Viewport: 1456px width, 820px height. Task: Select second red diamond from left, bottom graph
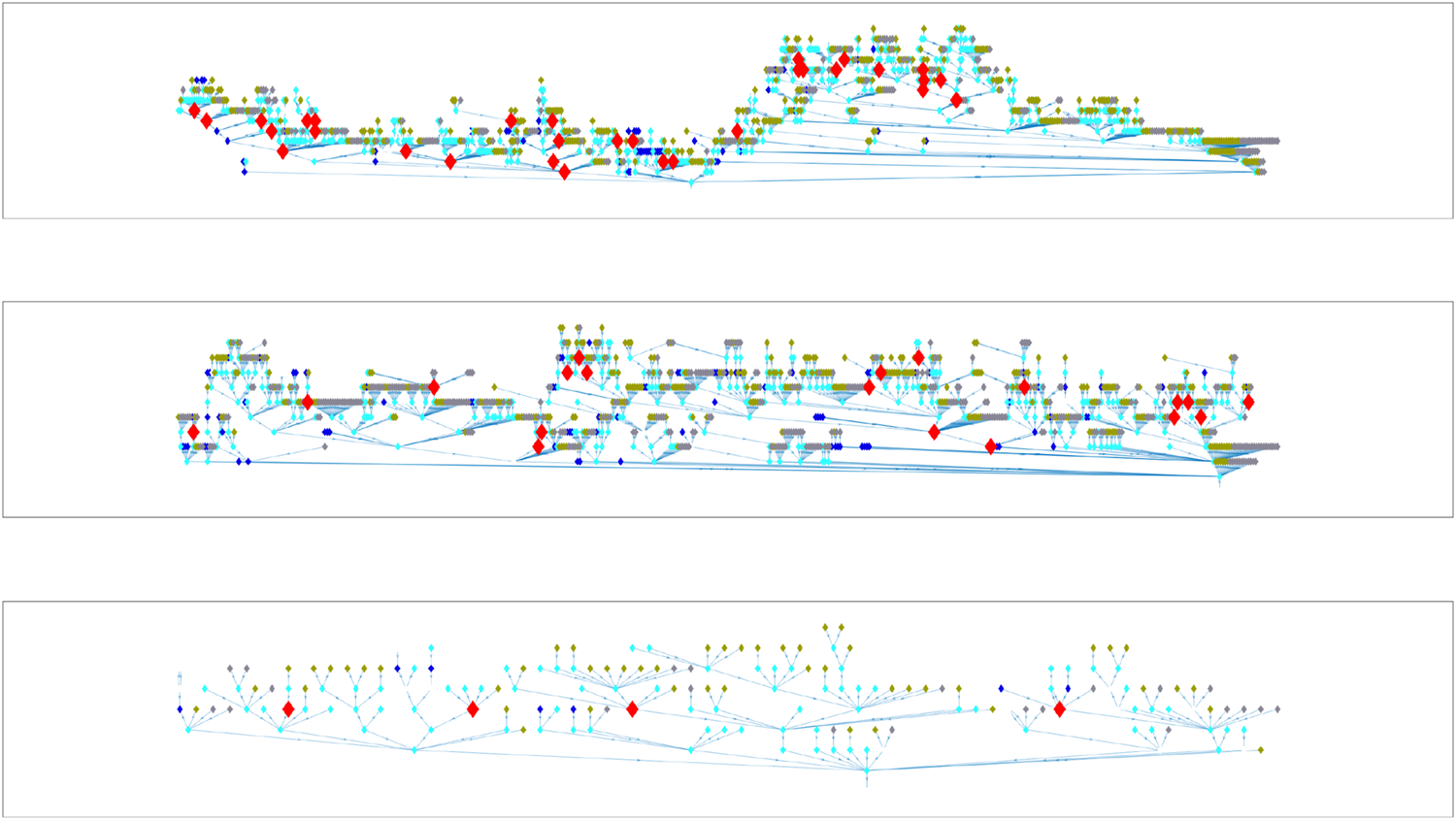tap(473, 709)
